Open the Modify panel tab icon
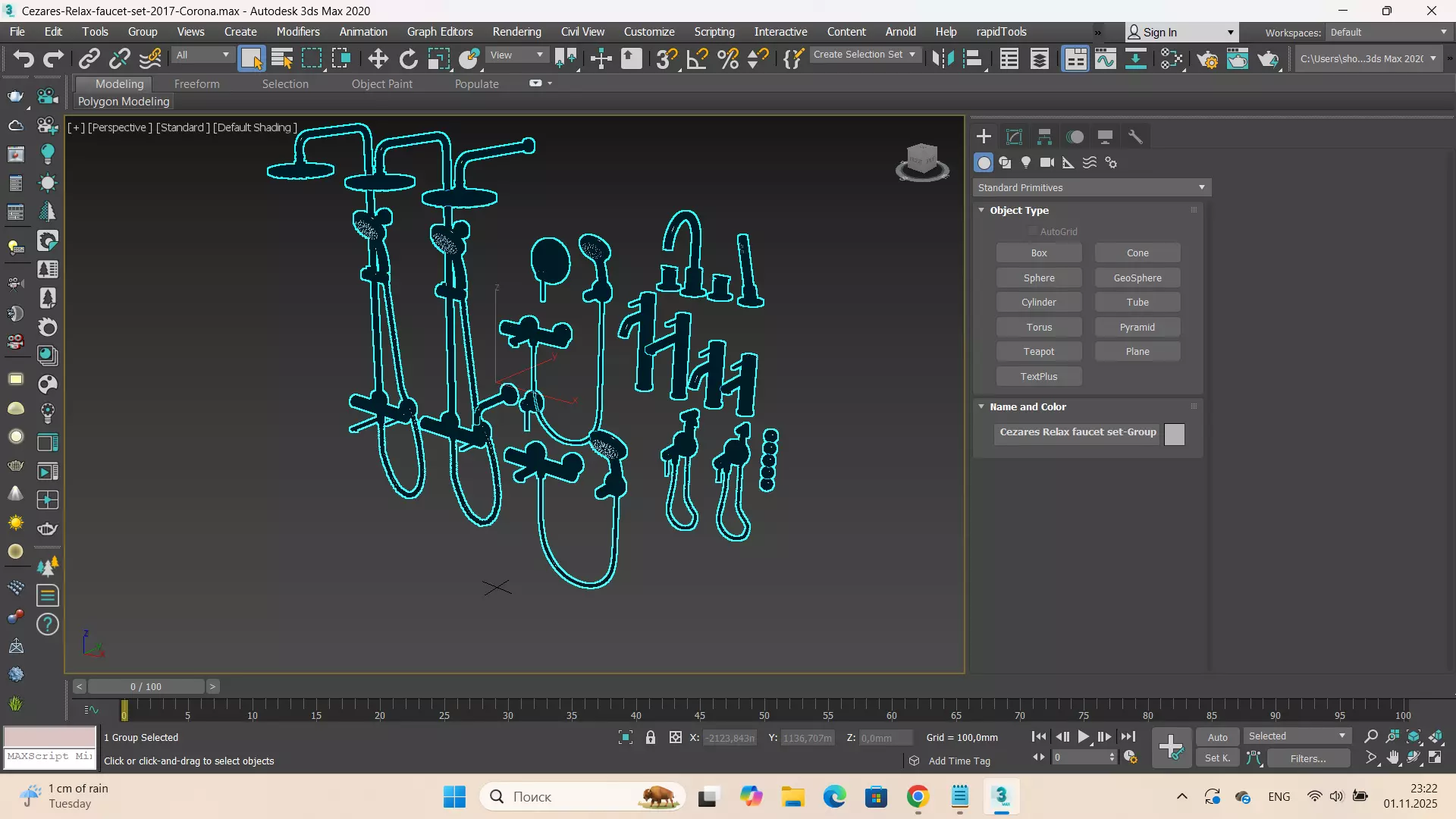 click(x=1014, y=136)
